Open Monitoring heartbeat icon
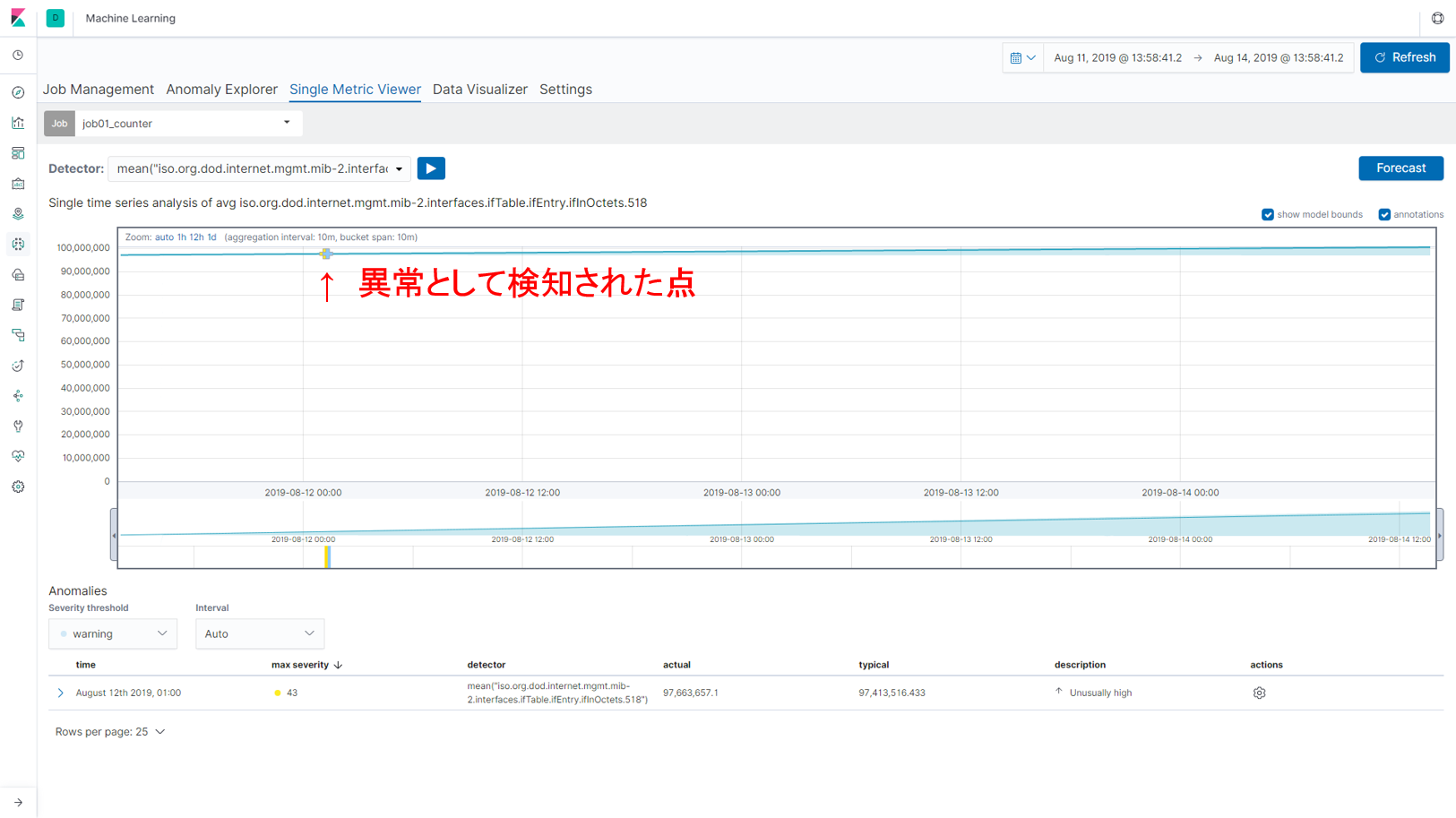This screenshot has height=818, width=1456. 18,456
